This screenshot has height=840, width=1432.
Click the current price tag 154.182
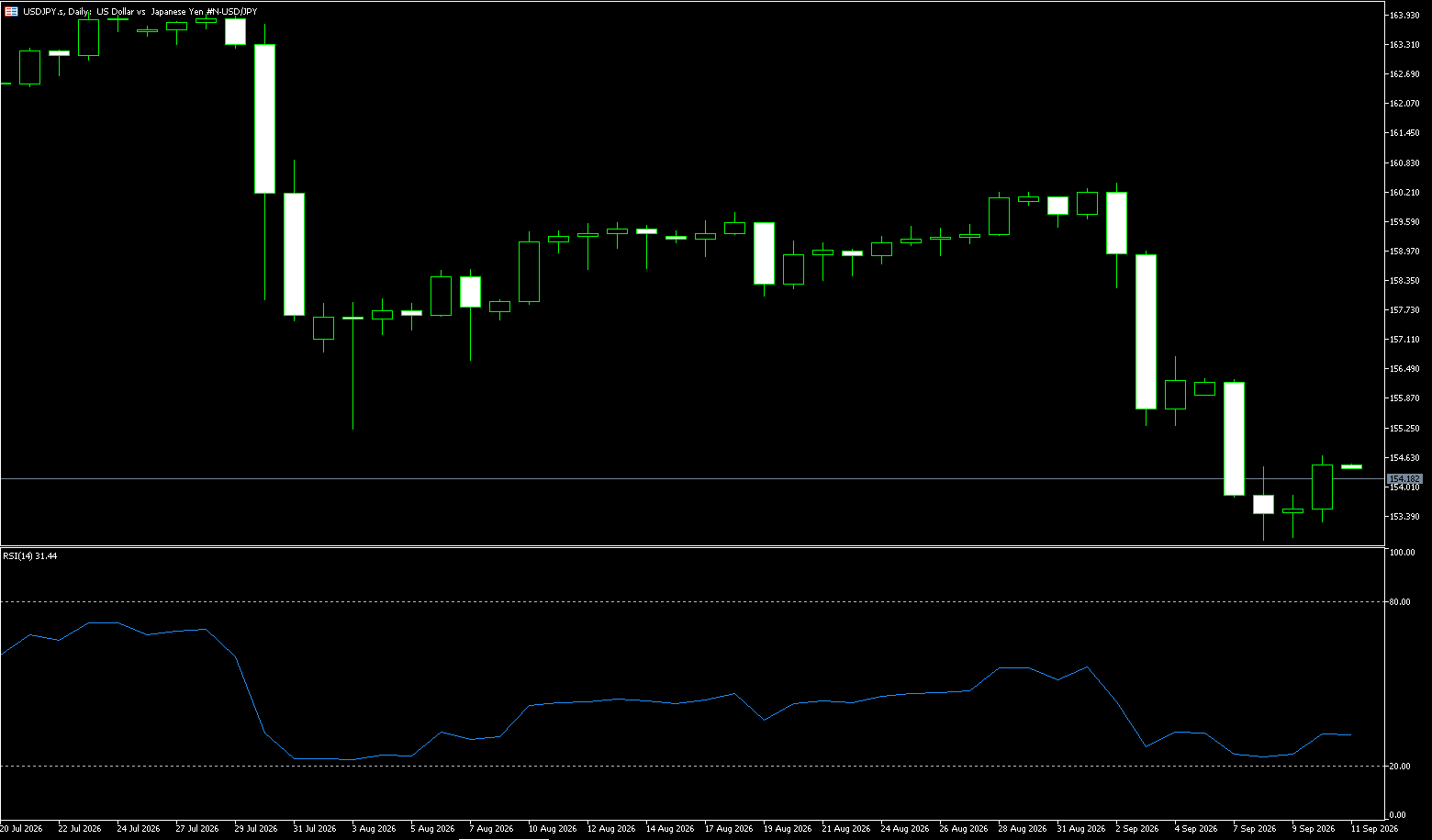pos(1404,479)
